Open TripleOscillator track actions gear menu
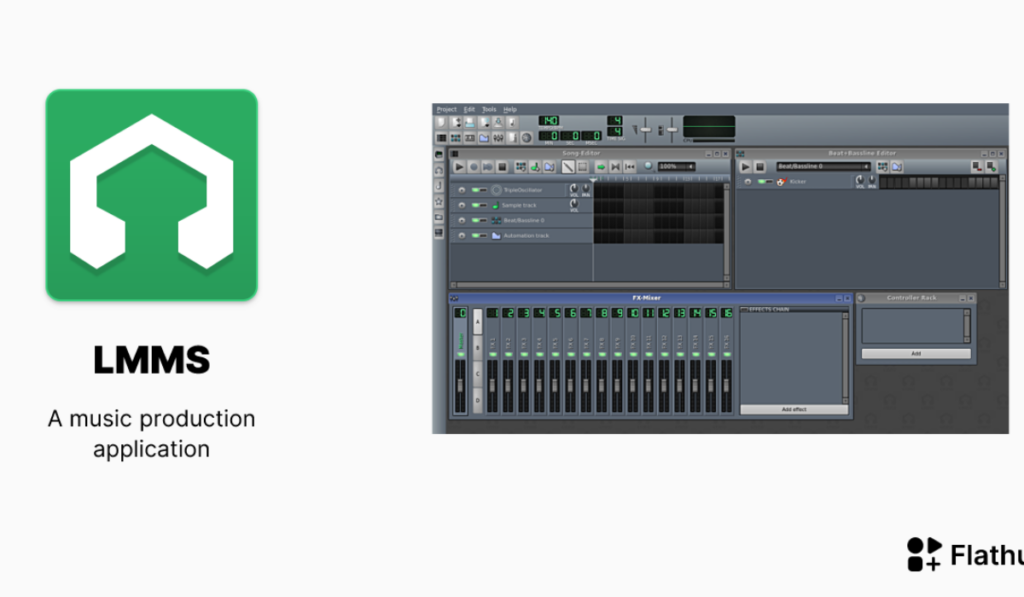 coord(460,190)
